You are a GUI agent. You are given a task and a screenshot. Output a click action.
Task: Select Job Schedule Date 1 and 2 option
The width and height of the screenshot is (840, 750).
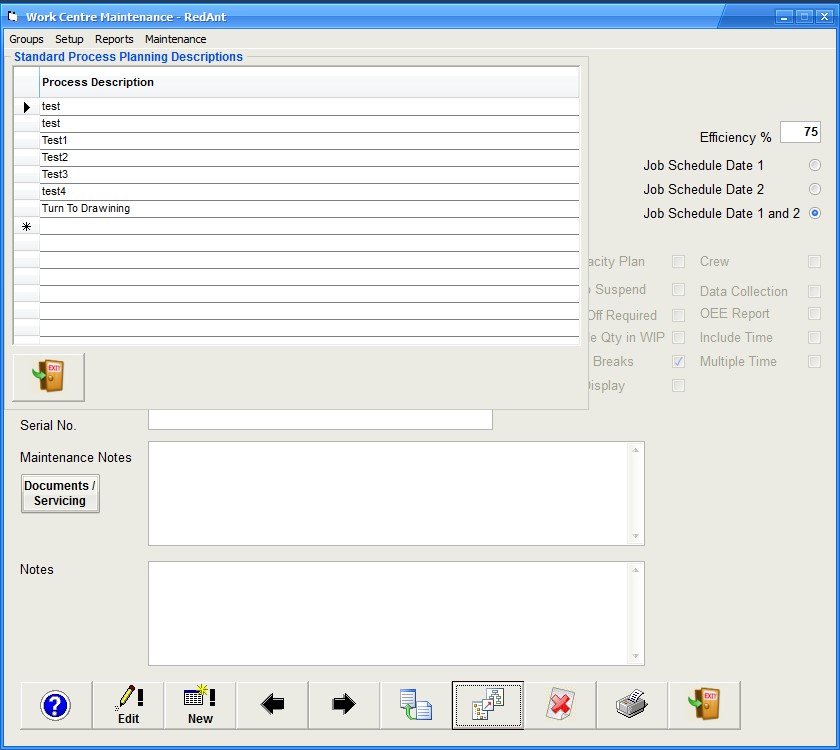pos(815,213)
